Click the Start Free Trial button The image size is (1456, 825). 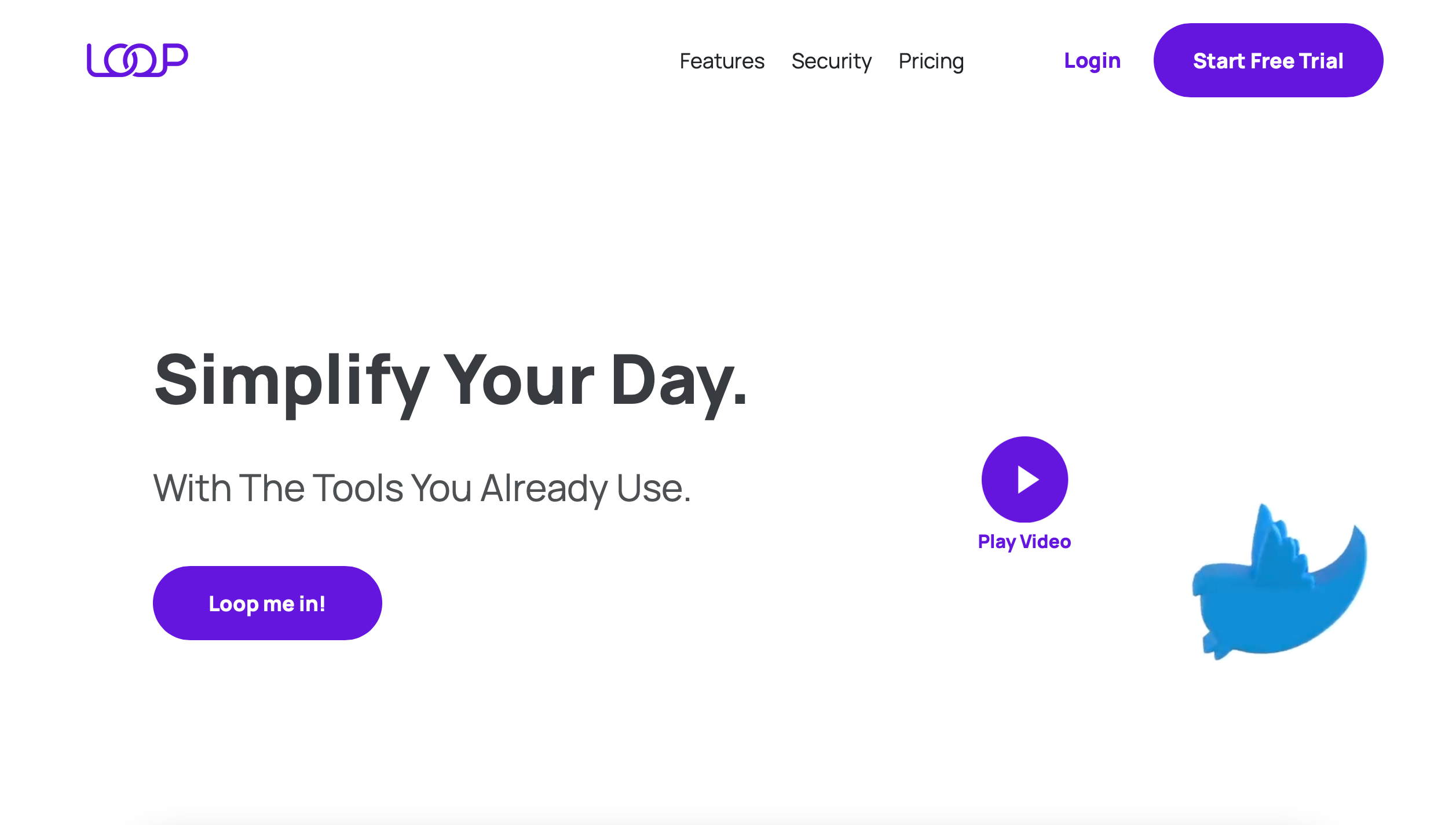tap(1268, 60)
